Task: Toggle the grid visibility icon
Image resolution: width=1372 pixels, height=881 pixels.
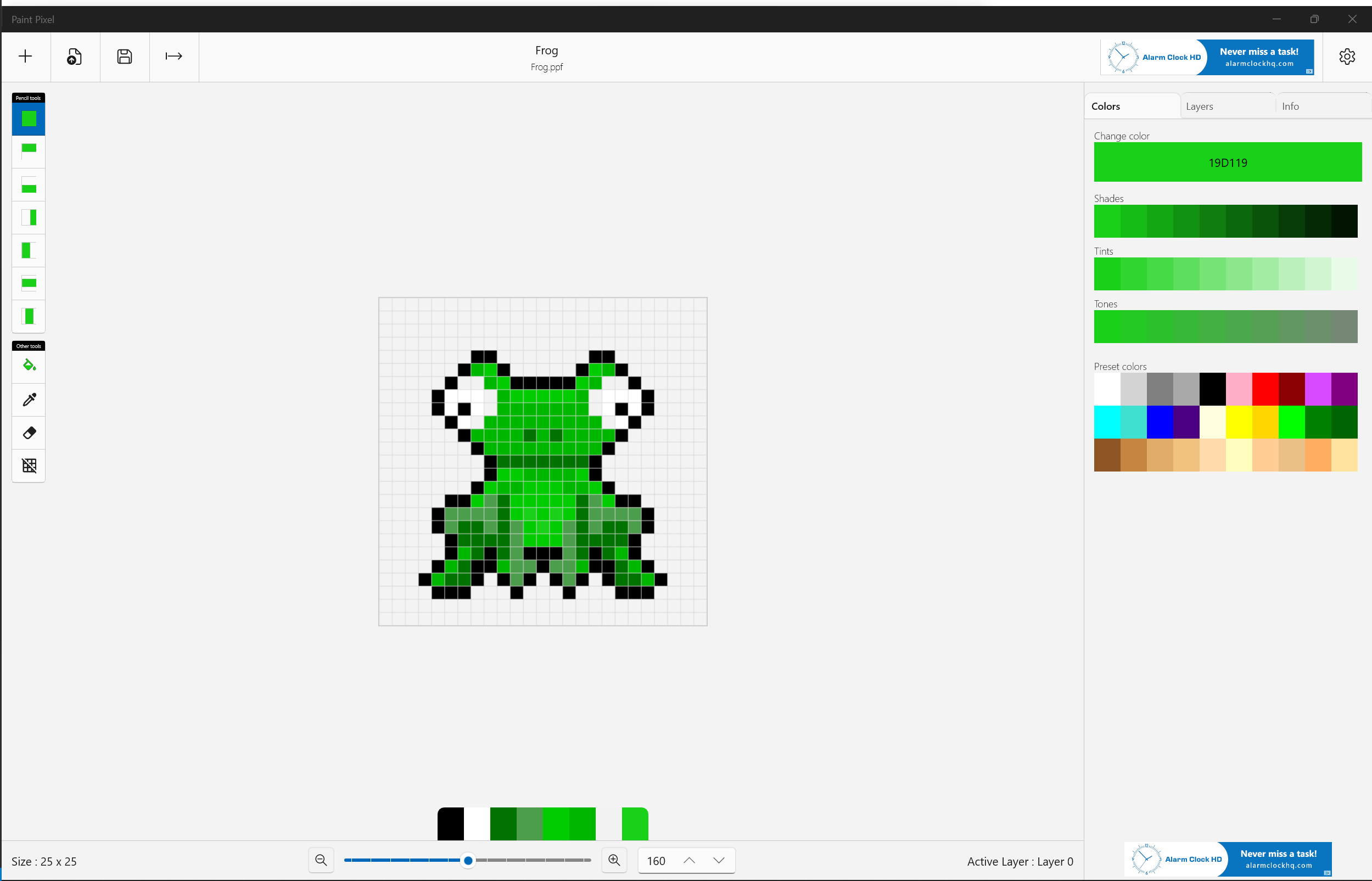Action: (29, 465)
